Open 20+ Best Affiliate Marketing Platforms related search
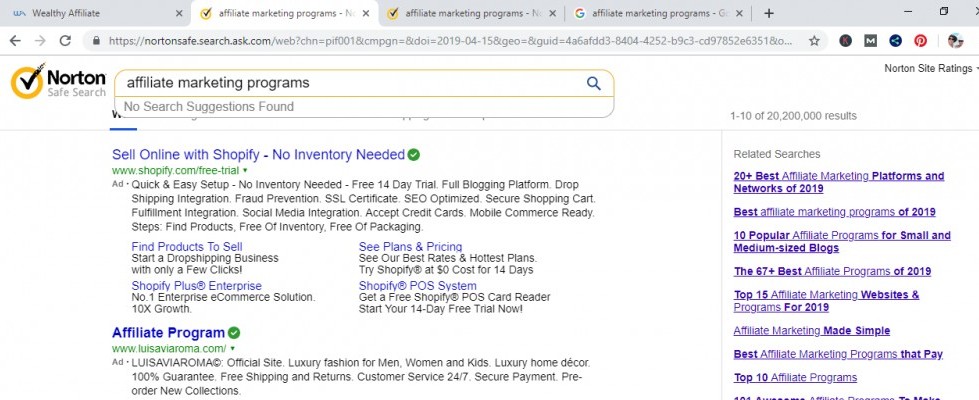Image resolution: width=979 pixels, height=400 pixels. [839, 182]
